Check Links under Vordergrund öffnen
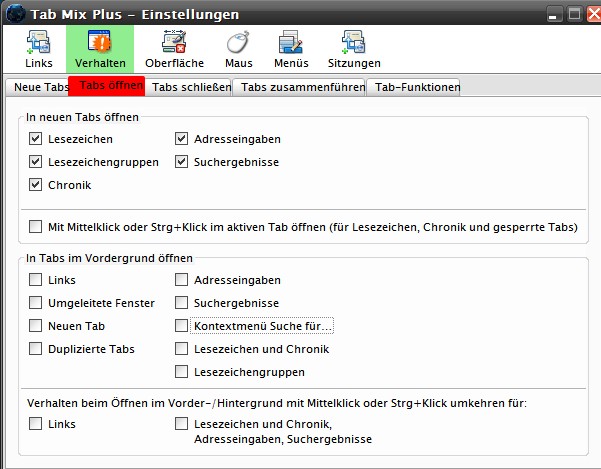 click(36, 280)
